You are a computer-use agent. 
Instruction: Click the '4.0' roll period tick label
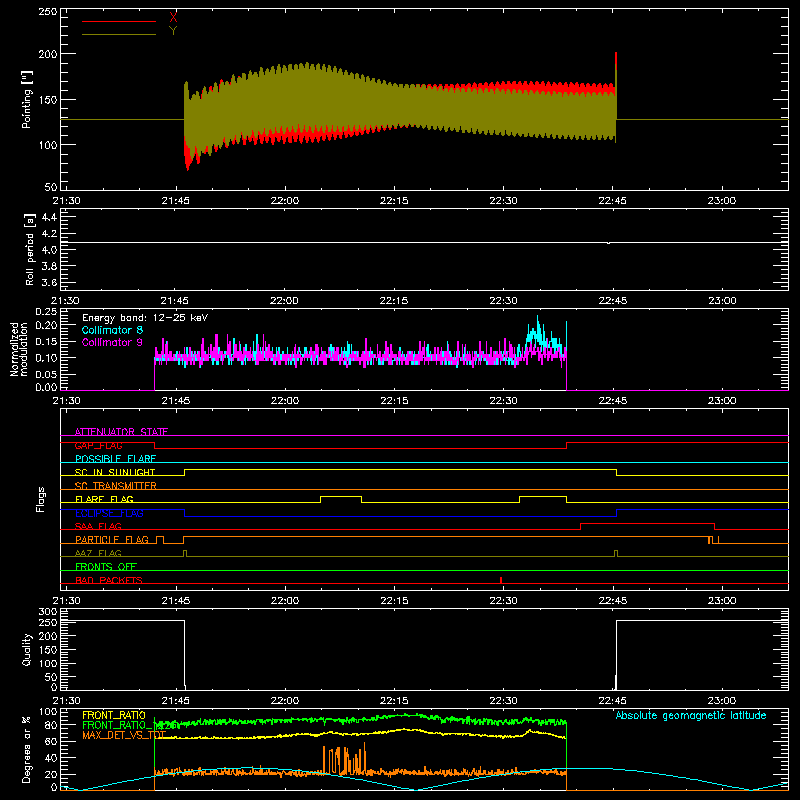coord(49,250)
